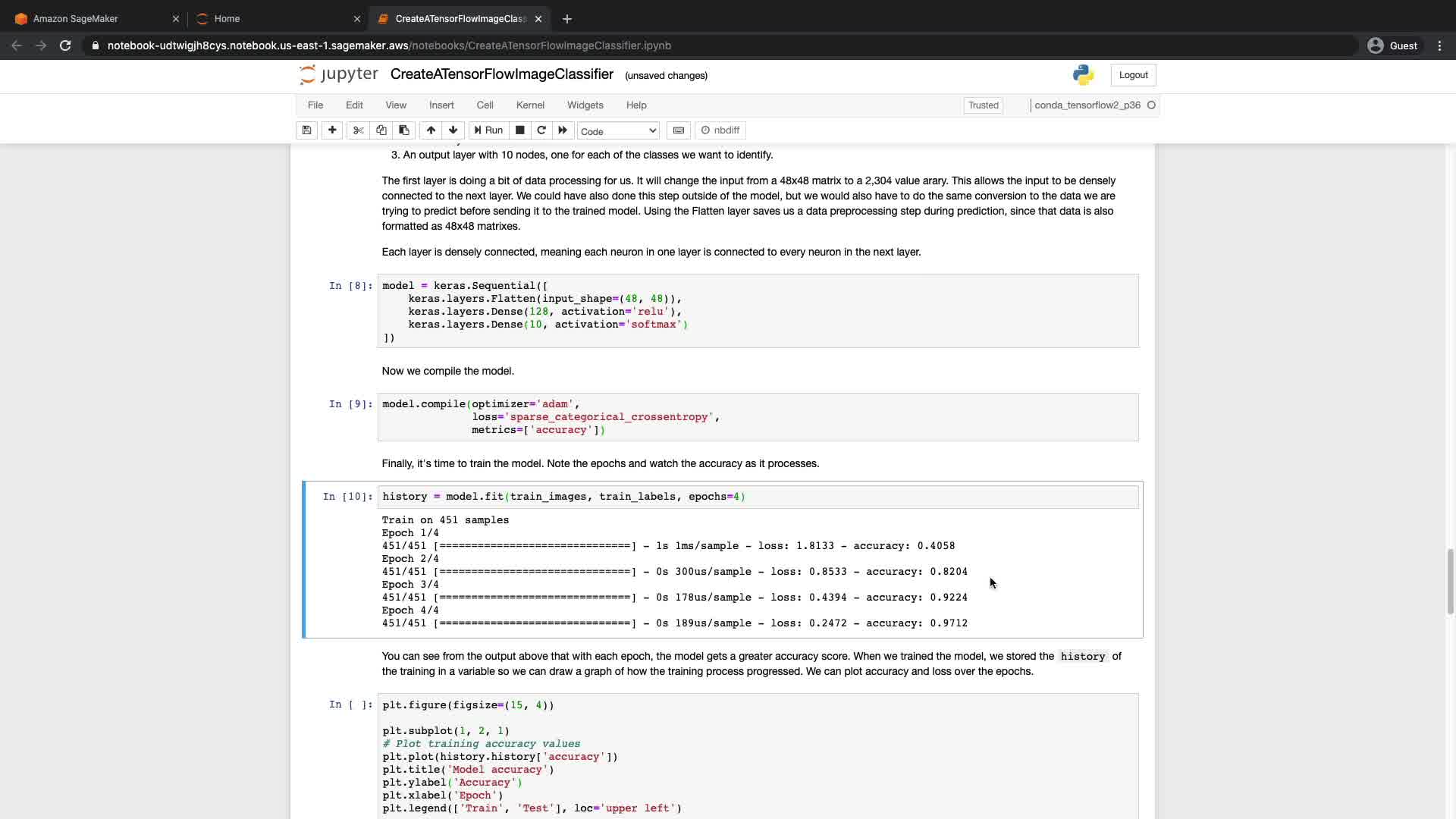This screenshot has width=1456, height=819.
Task: Insert cell below with plus icon
Action: 332,130
